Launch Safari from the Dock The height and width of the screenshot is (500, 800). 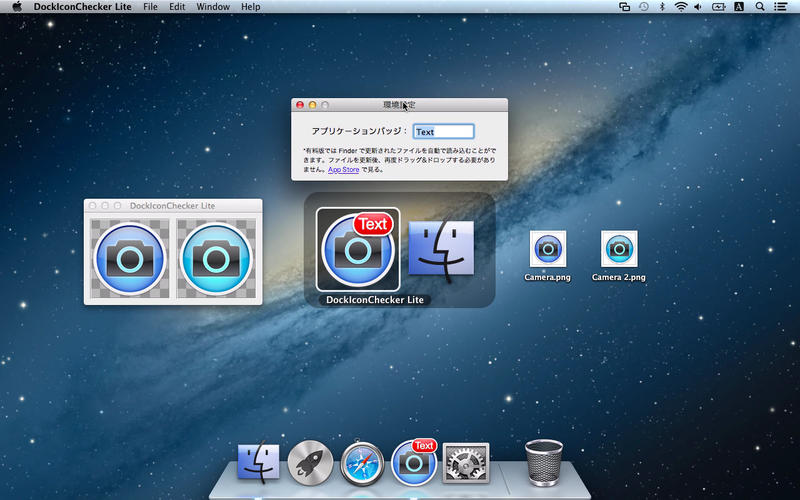point(362,464)
